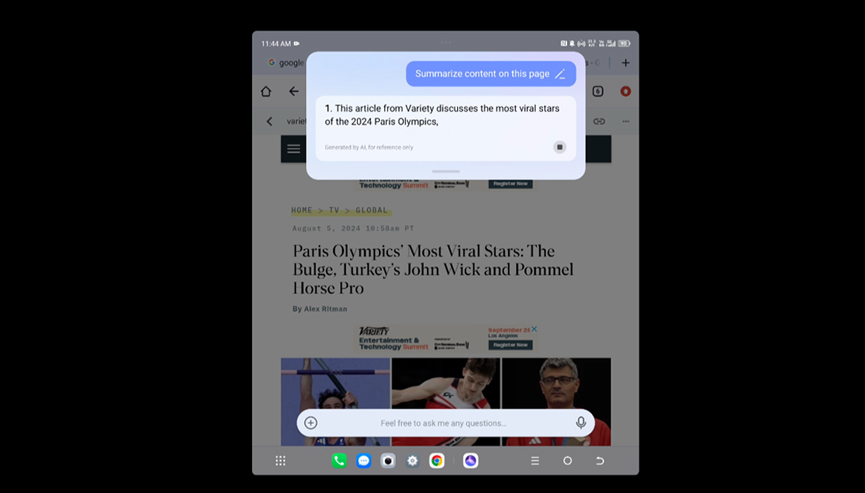Open the tab switcher showing 6 tabs

coord(598,91)
